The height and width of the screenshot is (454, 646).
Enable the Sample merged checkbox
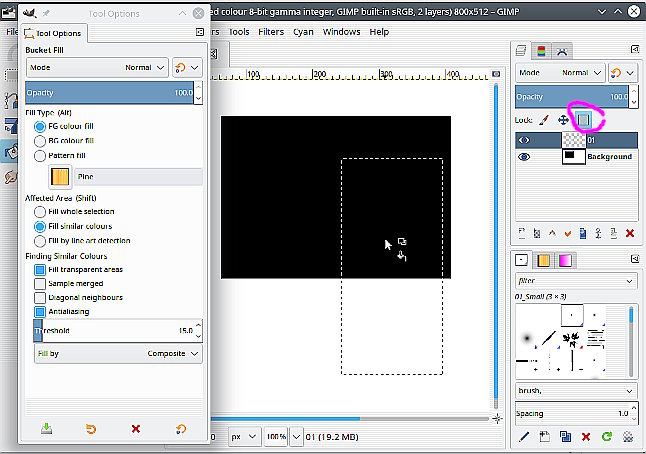(x=40, y=283)
